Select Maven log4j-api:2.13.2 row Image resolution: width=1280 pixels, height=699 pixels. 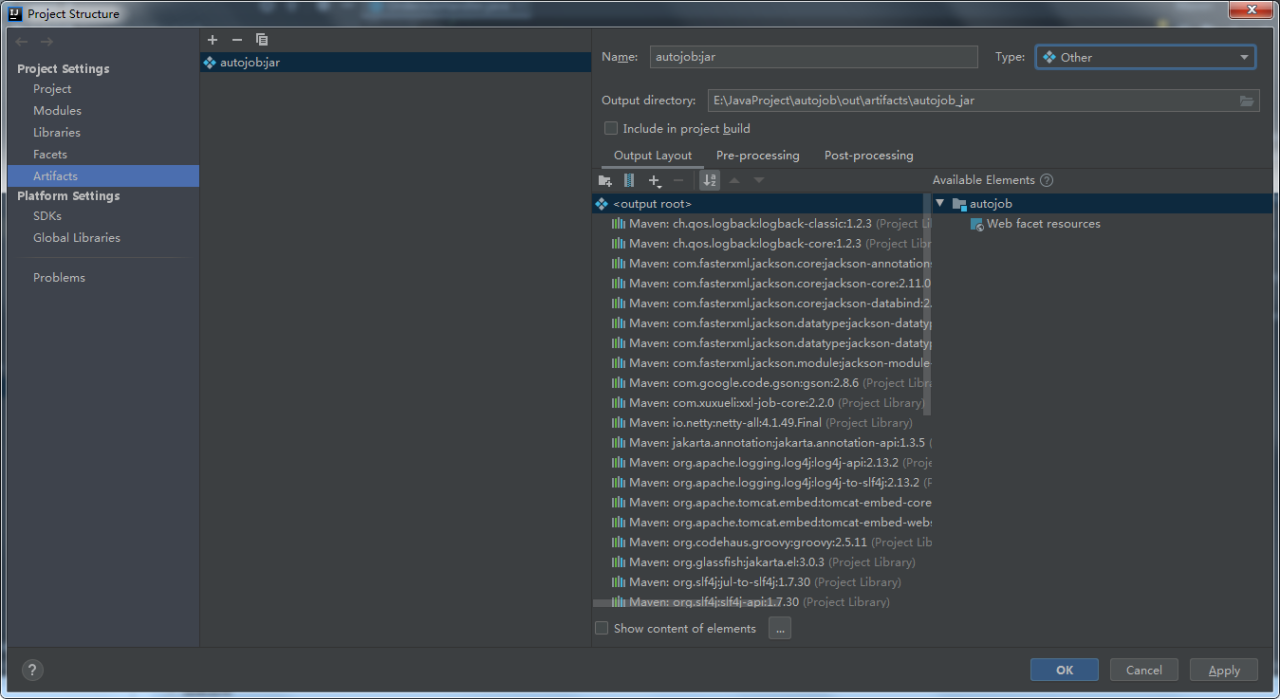[x=761, y=463]
